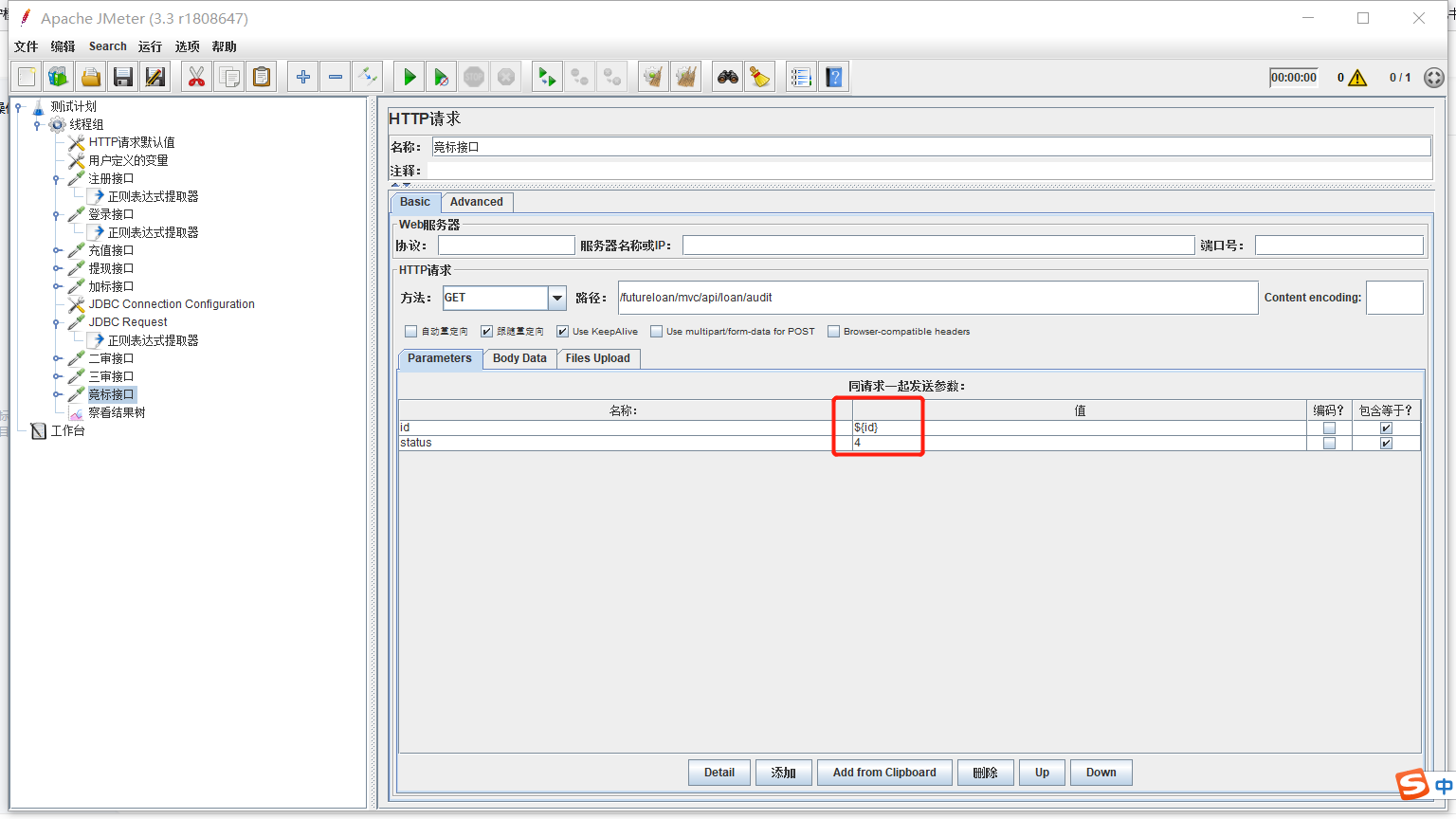Switch to the Advanced tab
Image resolution: width=1456 pixels, height=819 pixels.
[x=477, y=202]
